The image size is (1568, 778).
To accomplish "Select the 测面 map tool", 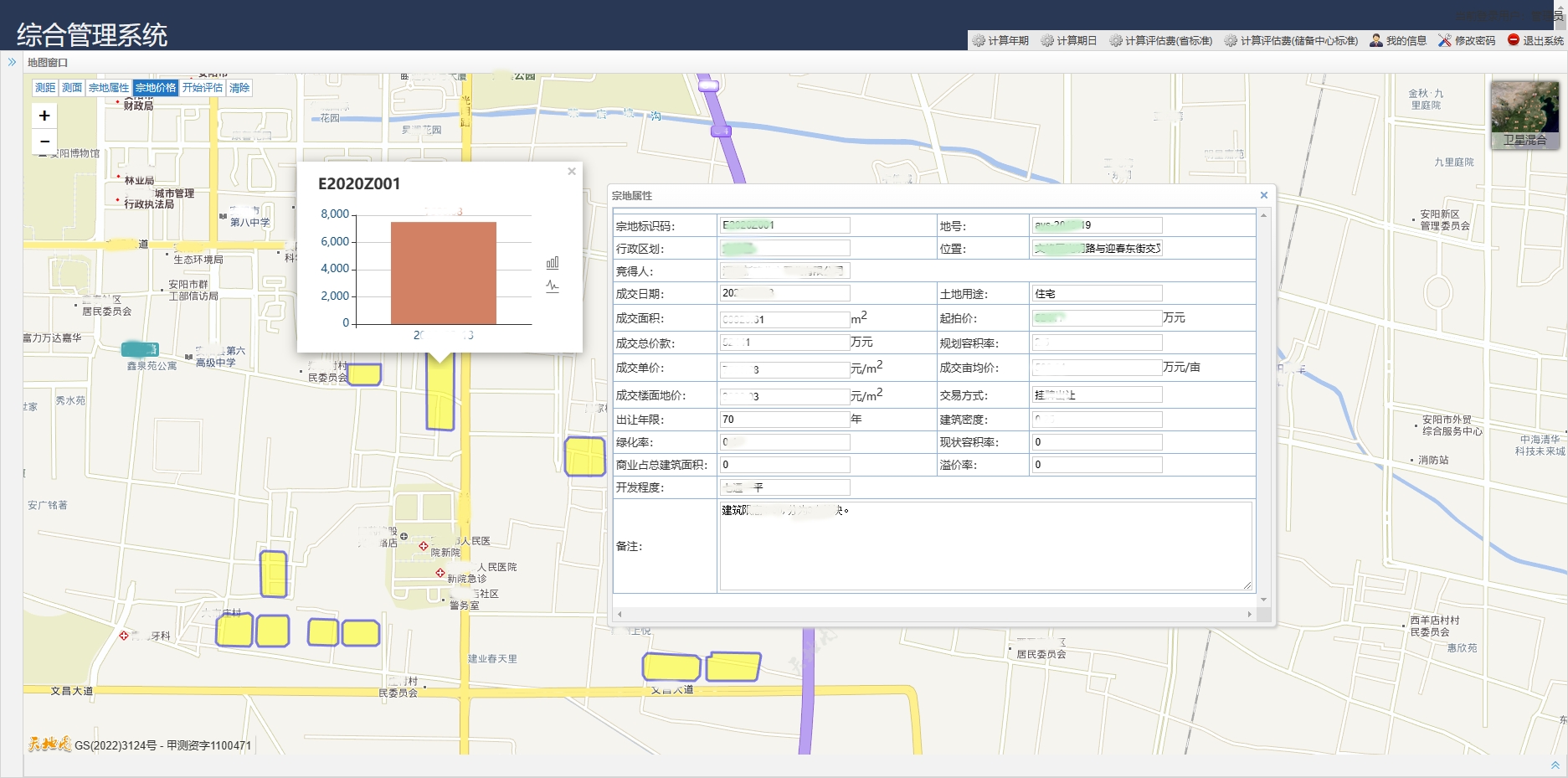I will (x=72, y=88).
